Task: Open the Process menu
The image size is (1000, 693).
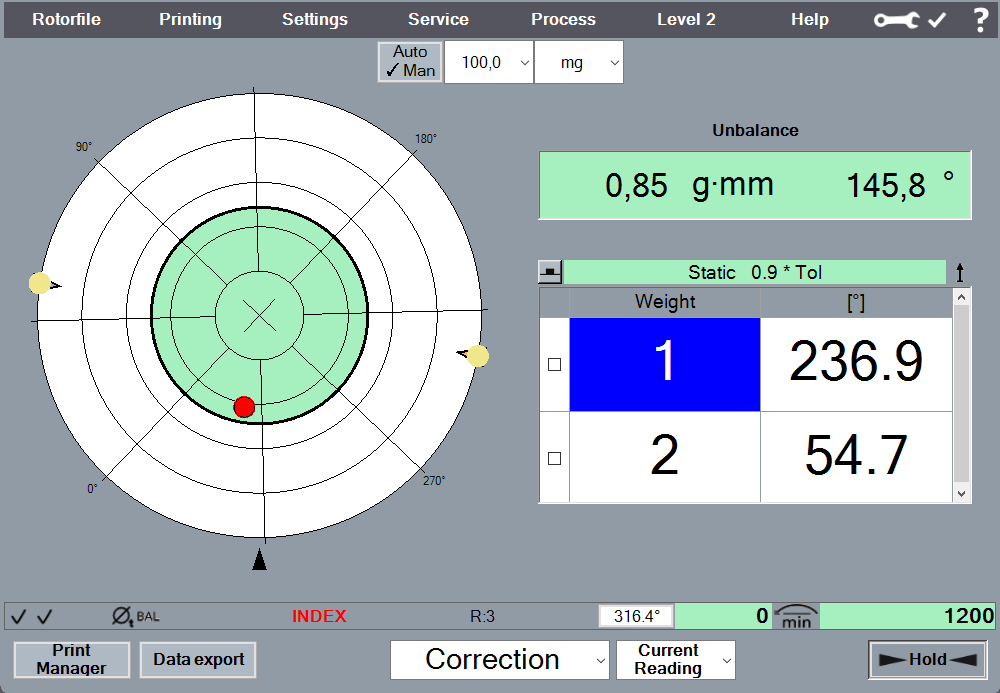Action: tap(563, 20)
